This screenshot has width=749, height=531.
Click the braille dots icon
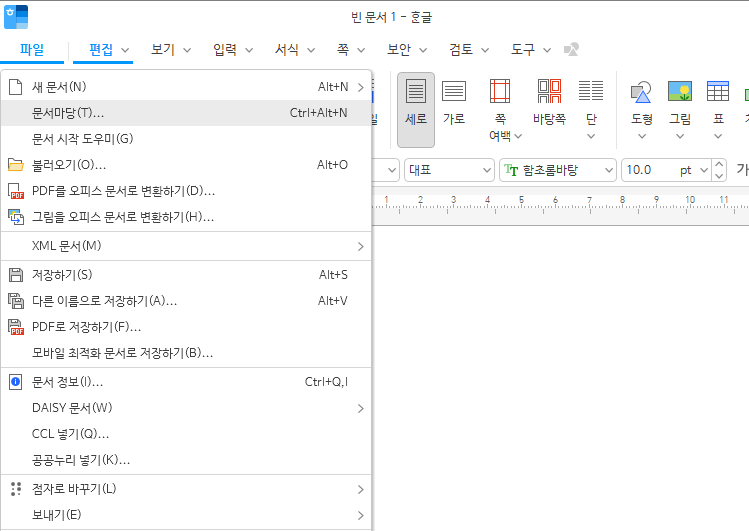click(x=16, y=489)
